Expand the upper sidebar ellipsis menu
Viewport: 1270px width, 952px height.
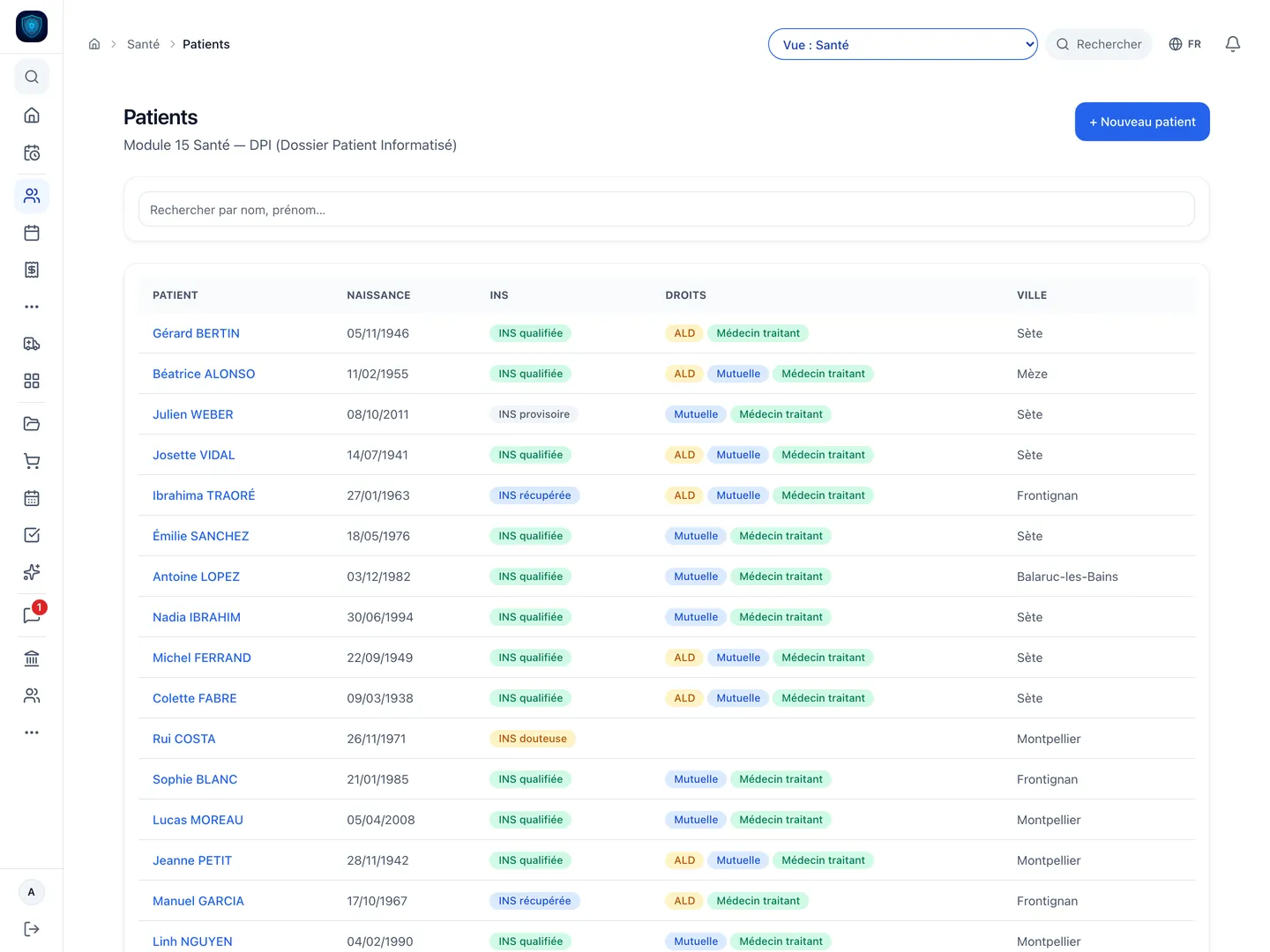pos(32,307)
